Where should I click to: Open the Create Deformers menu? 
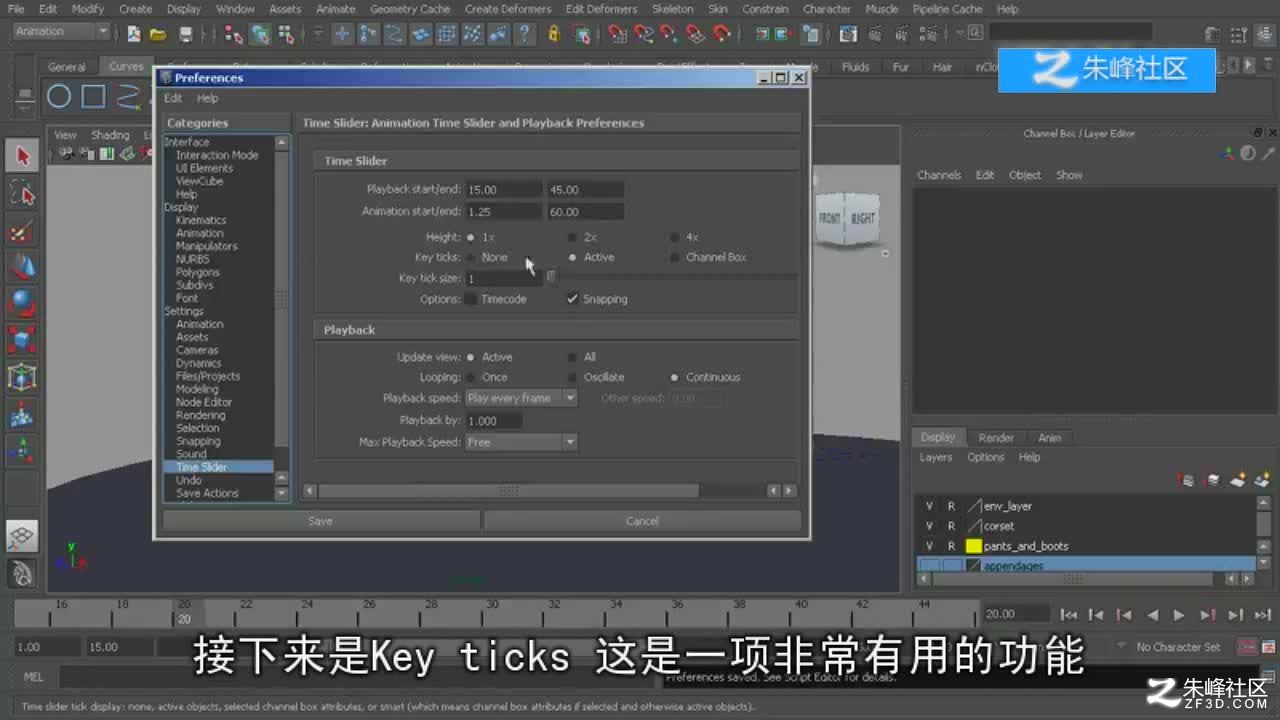(508, 9)
